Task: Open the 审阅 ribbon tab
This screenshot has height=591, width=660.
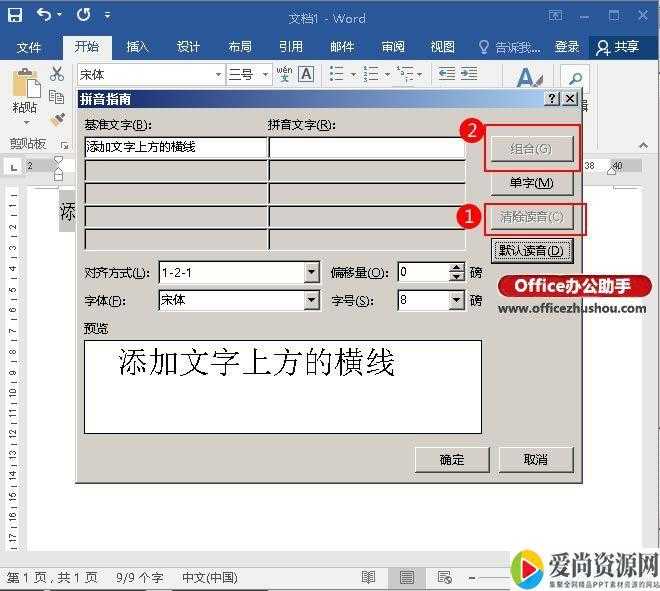Action: pyautogui.click(x=392, y=47)
